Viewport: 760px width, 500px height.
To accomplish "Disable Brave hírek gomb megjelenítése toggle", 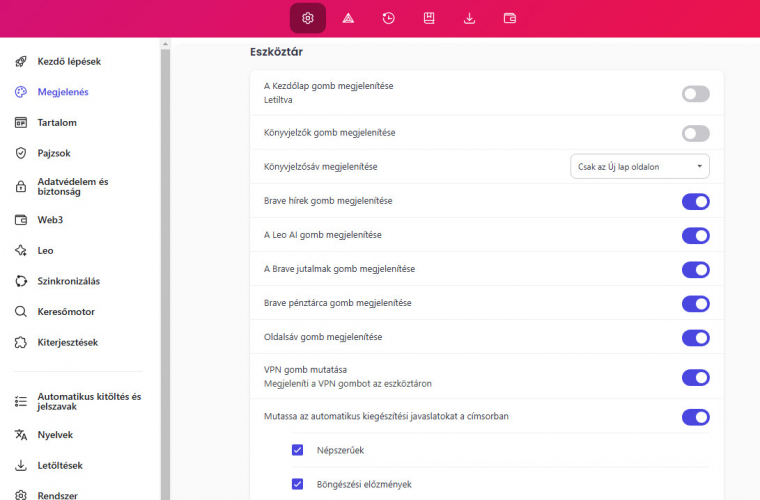I will (x=696, y=202).
